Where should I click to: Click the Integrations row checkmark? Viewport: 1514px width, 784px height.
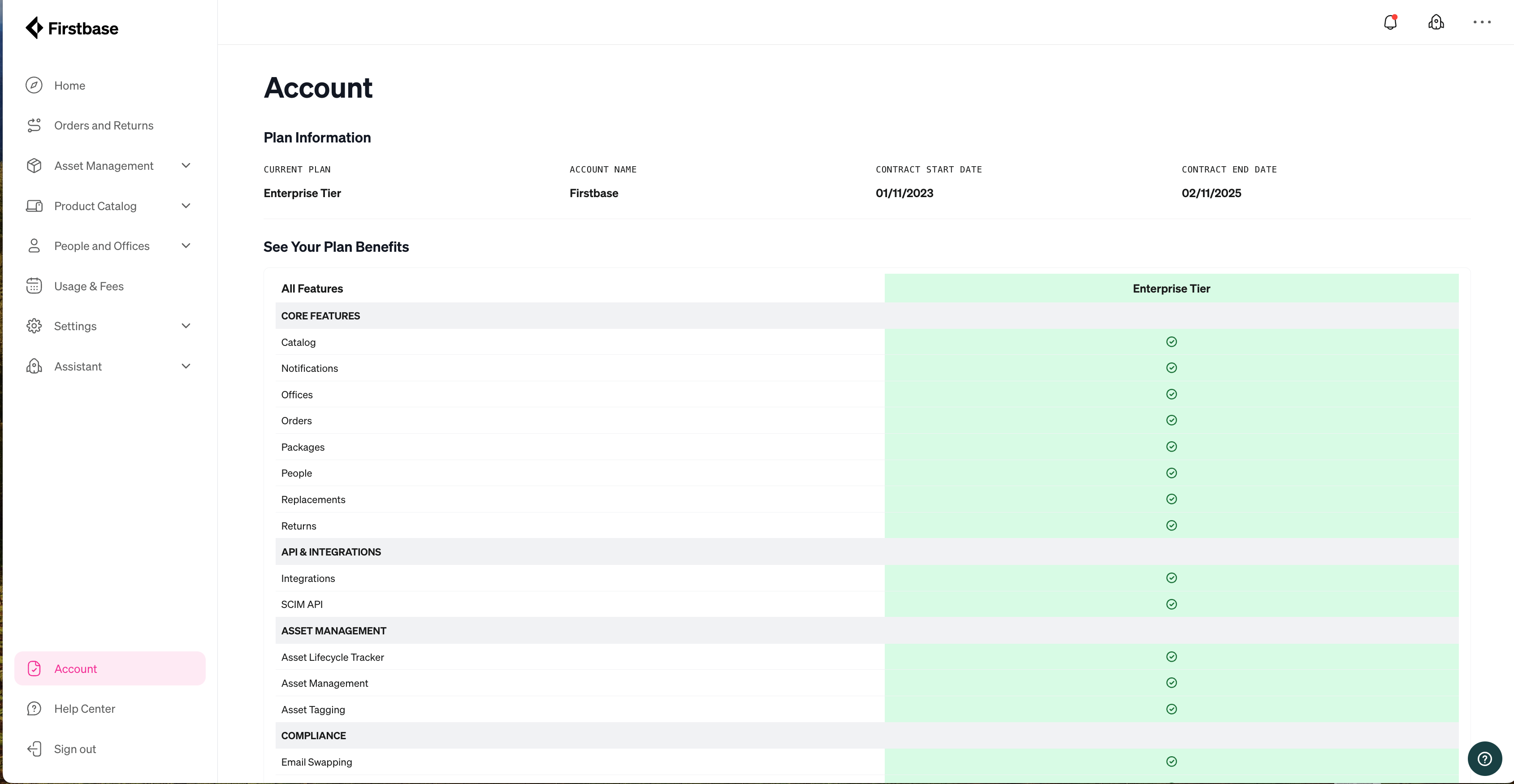pyautogui.click(x=1171, y=578)
